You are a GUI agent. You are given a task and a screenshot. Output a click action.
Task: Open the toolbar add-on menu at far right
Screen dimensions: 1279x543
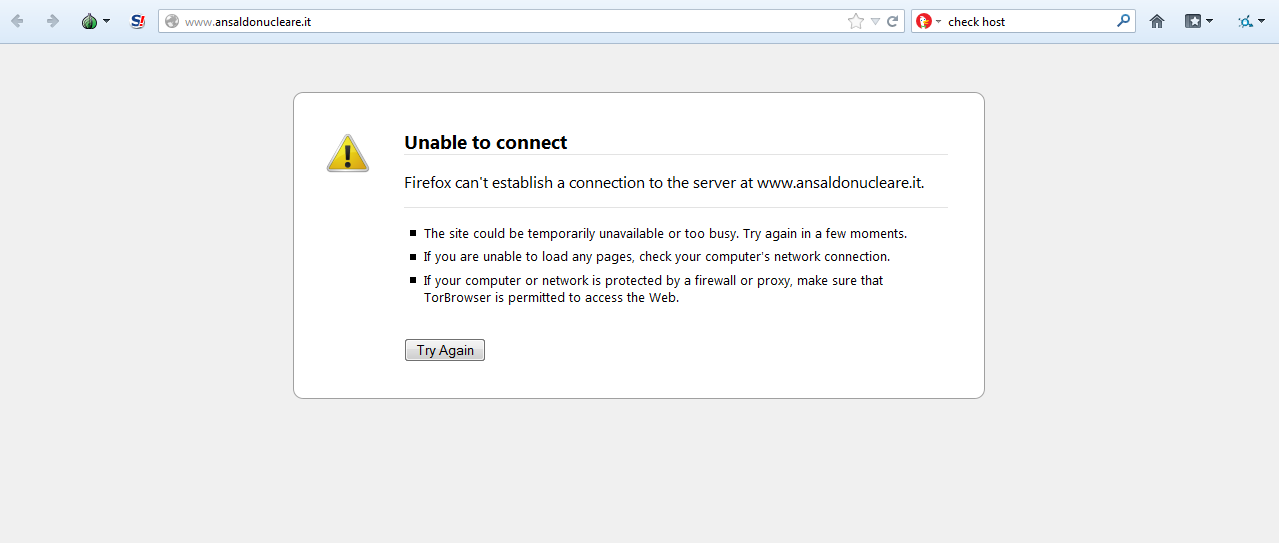click(1250, 21)
